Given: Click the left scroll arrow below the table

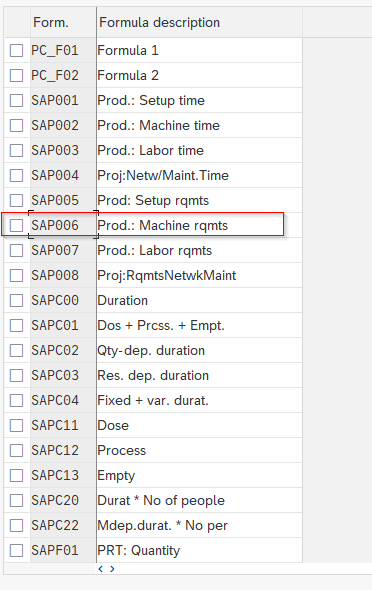Looking at the screenshot, I should (100, 569).
